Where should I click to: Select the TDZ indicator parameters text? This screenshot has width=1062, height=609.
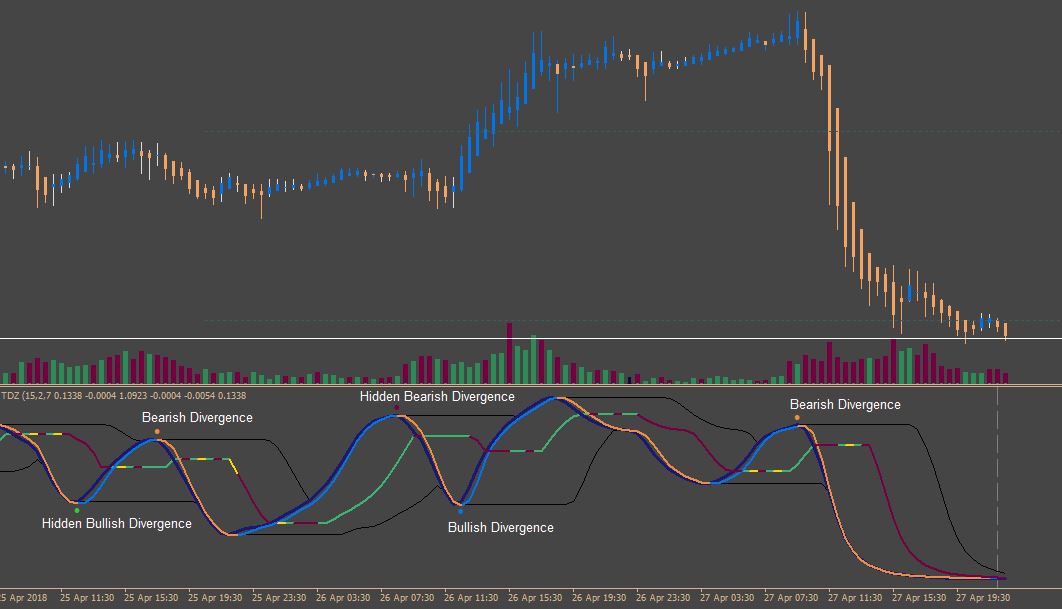coord(124,396)
